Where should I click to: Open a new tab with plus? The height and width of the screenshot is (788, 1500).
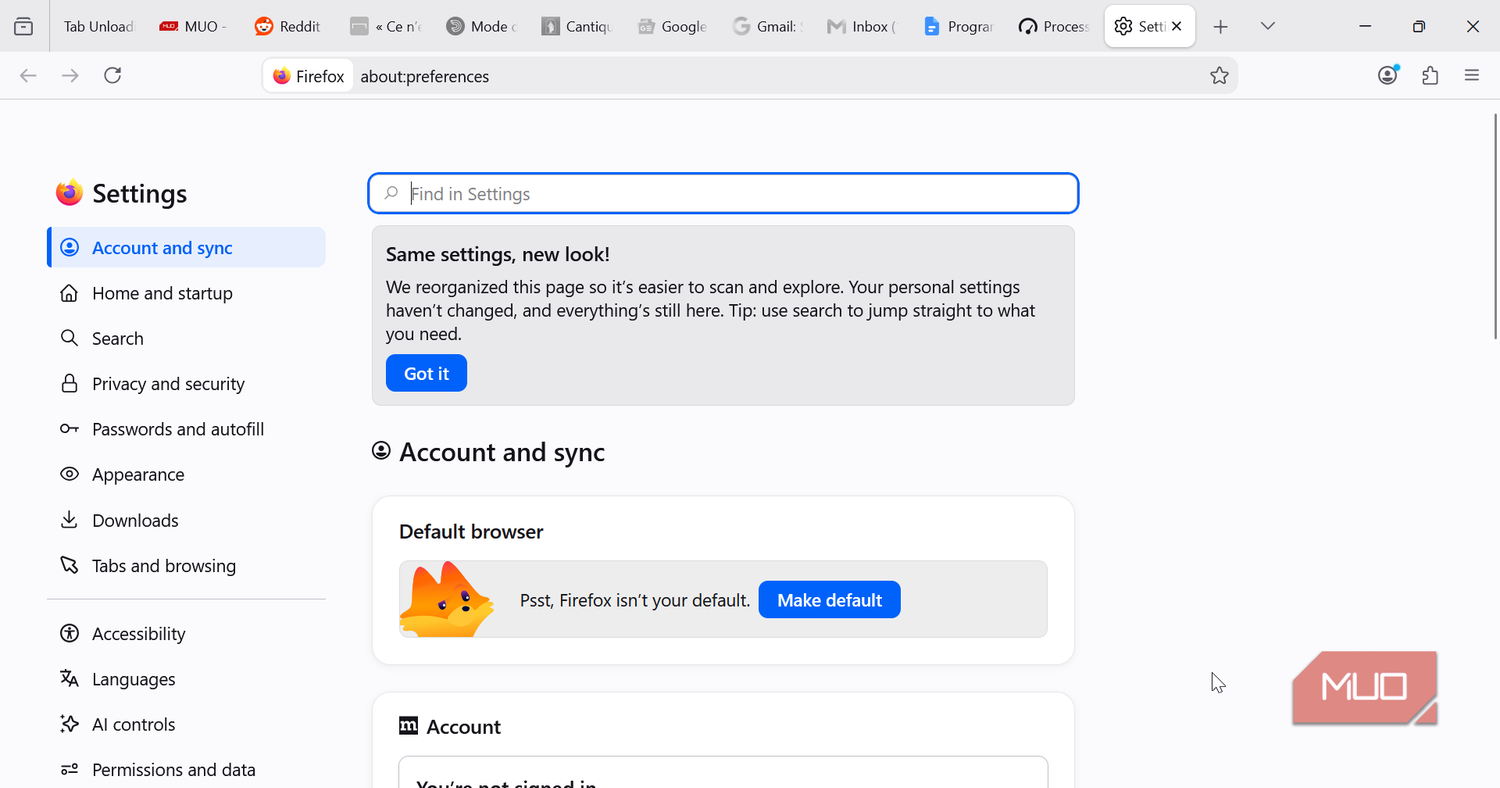1220,27
